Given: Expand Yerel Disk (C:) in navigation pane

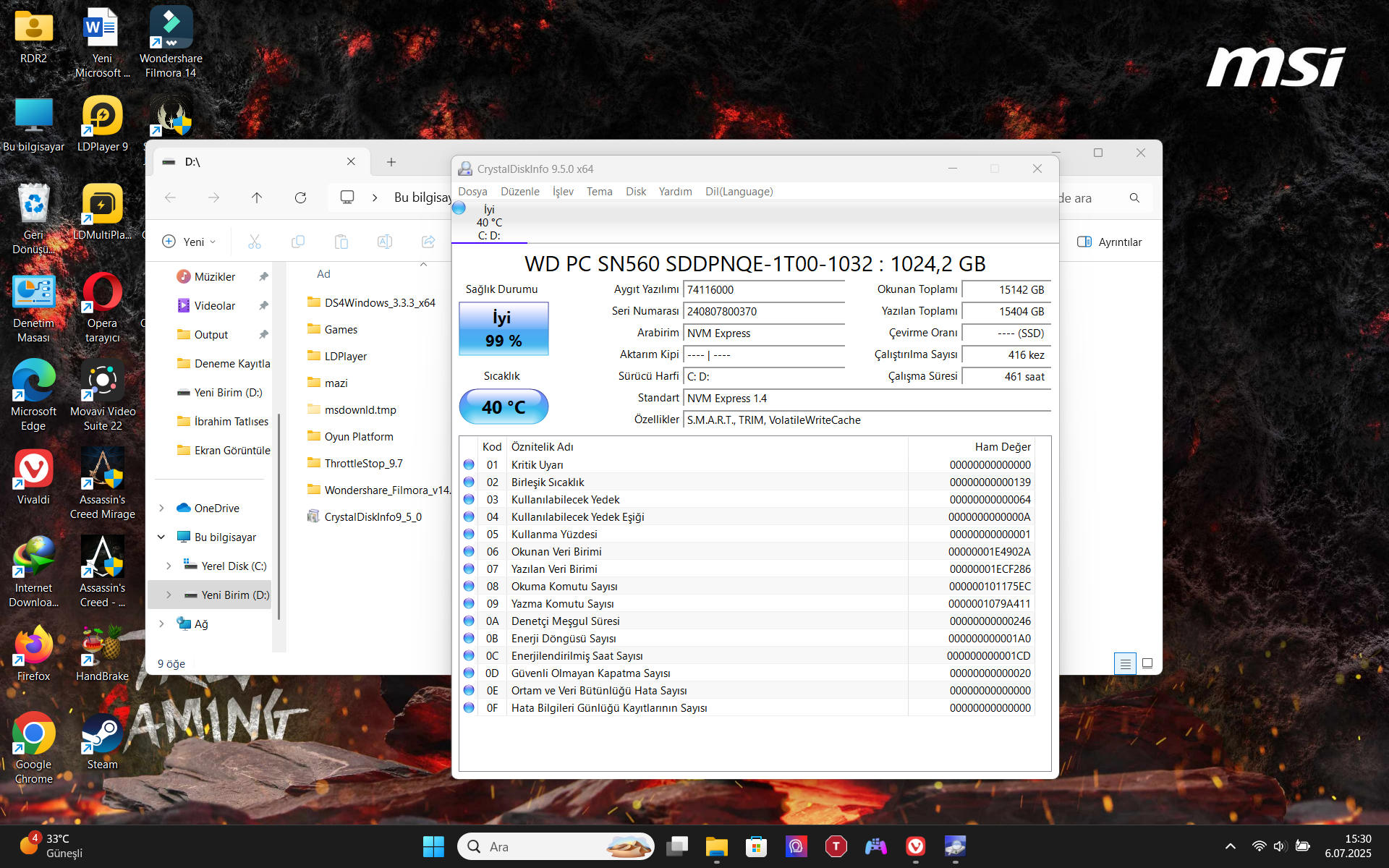Looking at the screenshot, I should click(169, 566).
